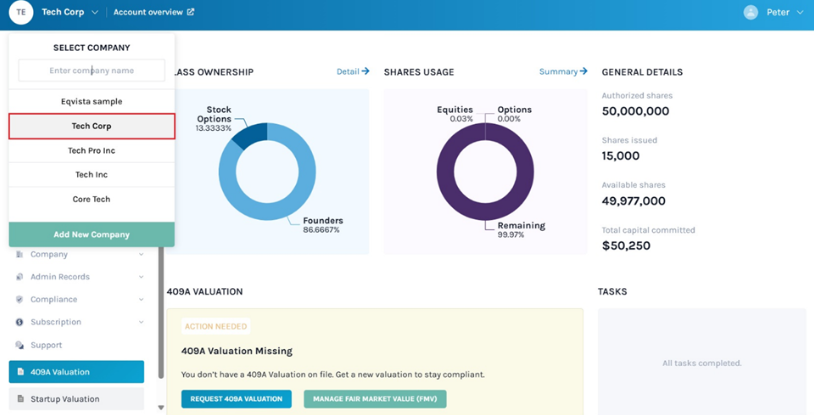Open 409A Valuation sidebar button

(x=76, y=372)
